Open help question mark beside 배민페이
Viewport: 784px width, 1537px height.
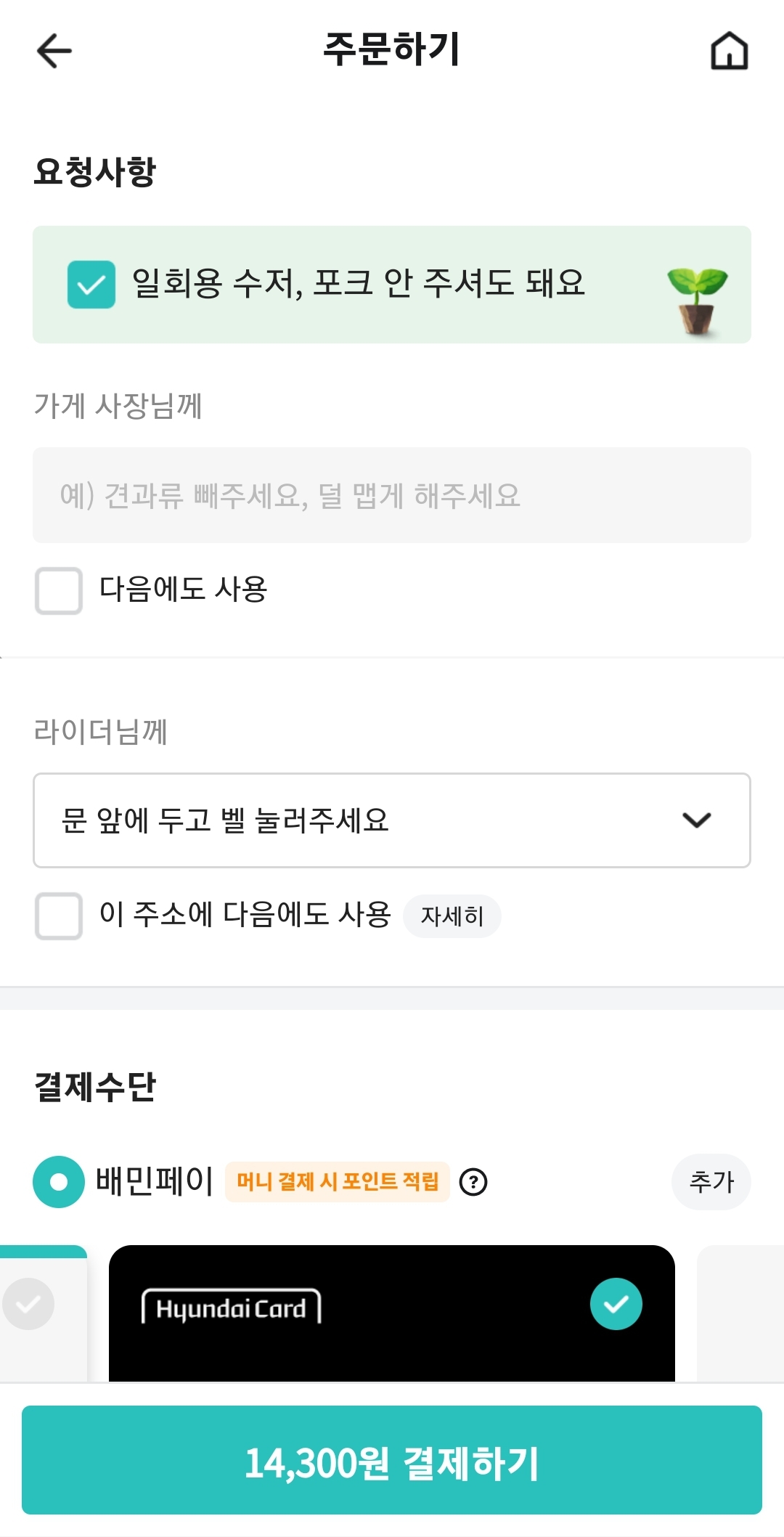(473, 1182)
